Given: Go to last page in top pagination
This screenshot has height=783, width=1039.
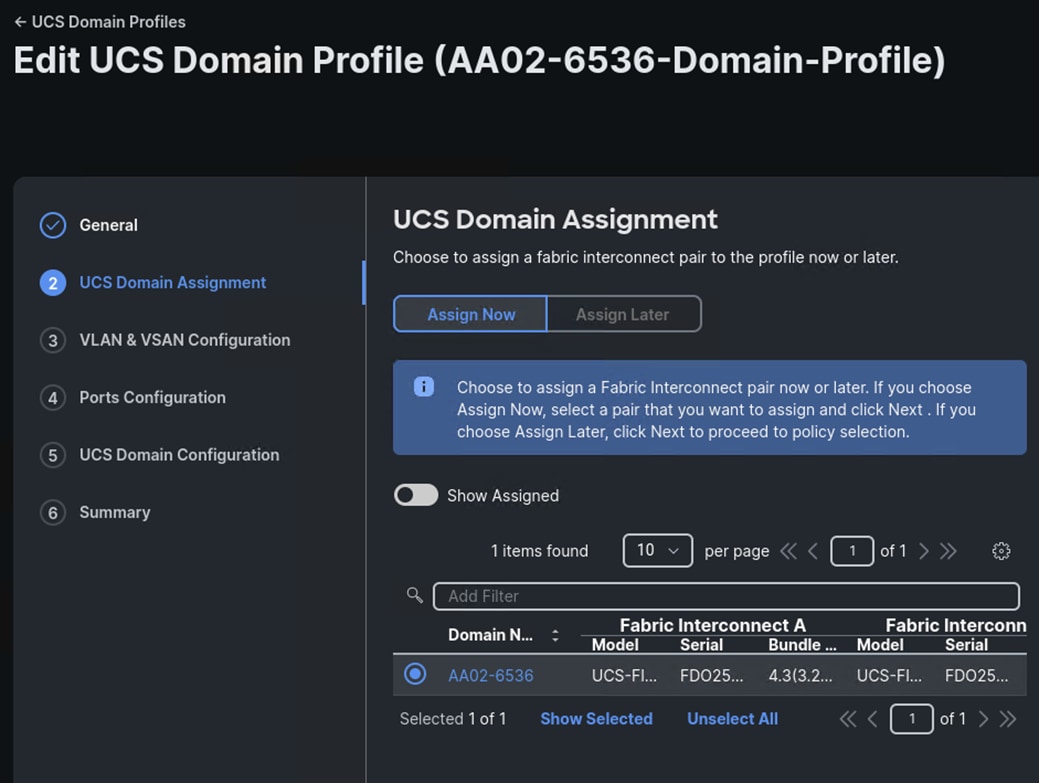Looking at the screenshot, I should [948, 551].
